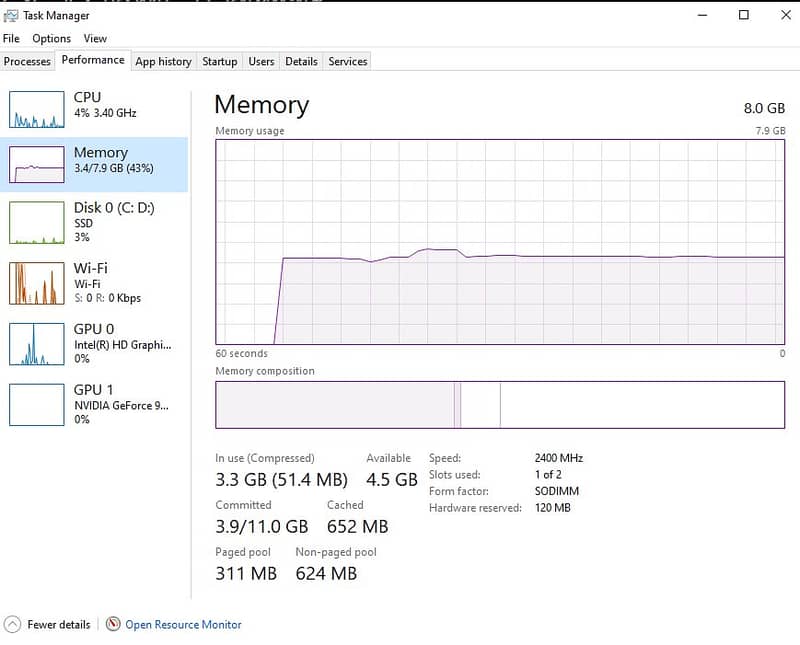Open Resource Monitor link
800x645 pixels.
coord(183,625)
